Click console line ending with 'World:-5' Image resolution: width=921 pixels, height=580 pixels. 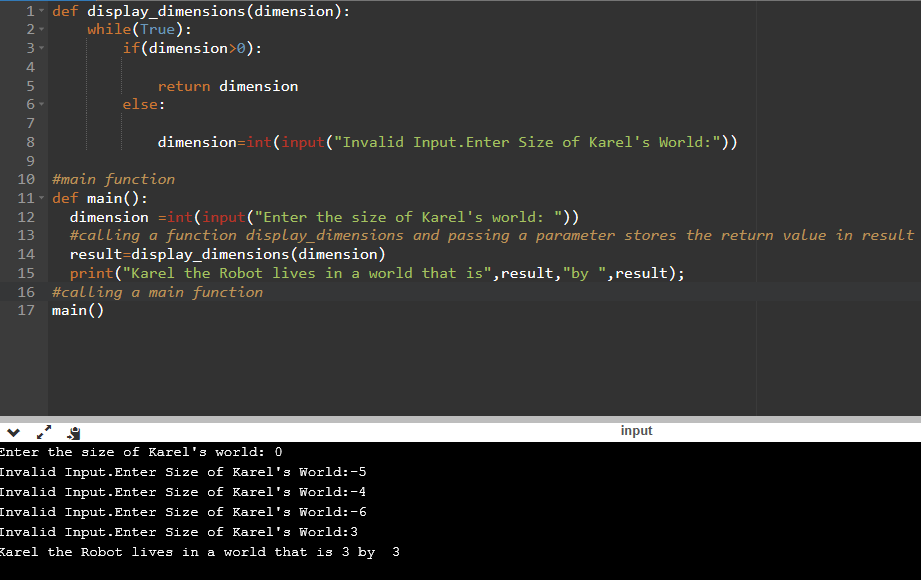coord(183,472)
